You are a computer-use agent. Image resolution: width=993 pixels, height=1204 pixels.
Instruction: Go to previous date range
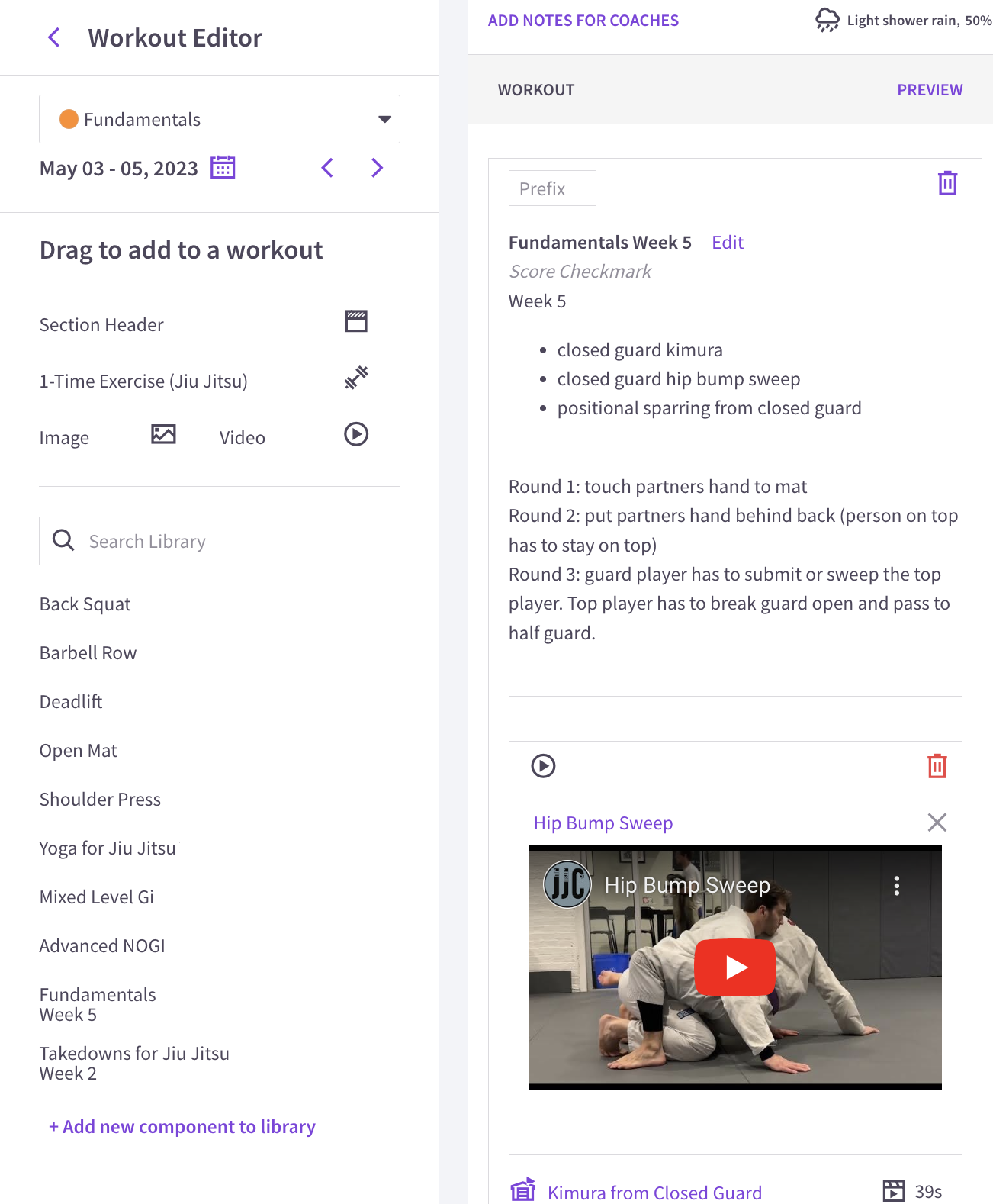328,168
